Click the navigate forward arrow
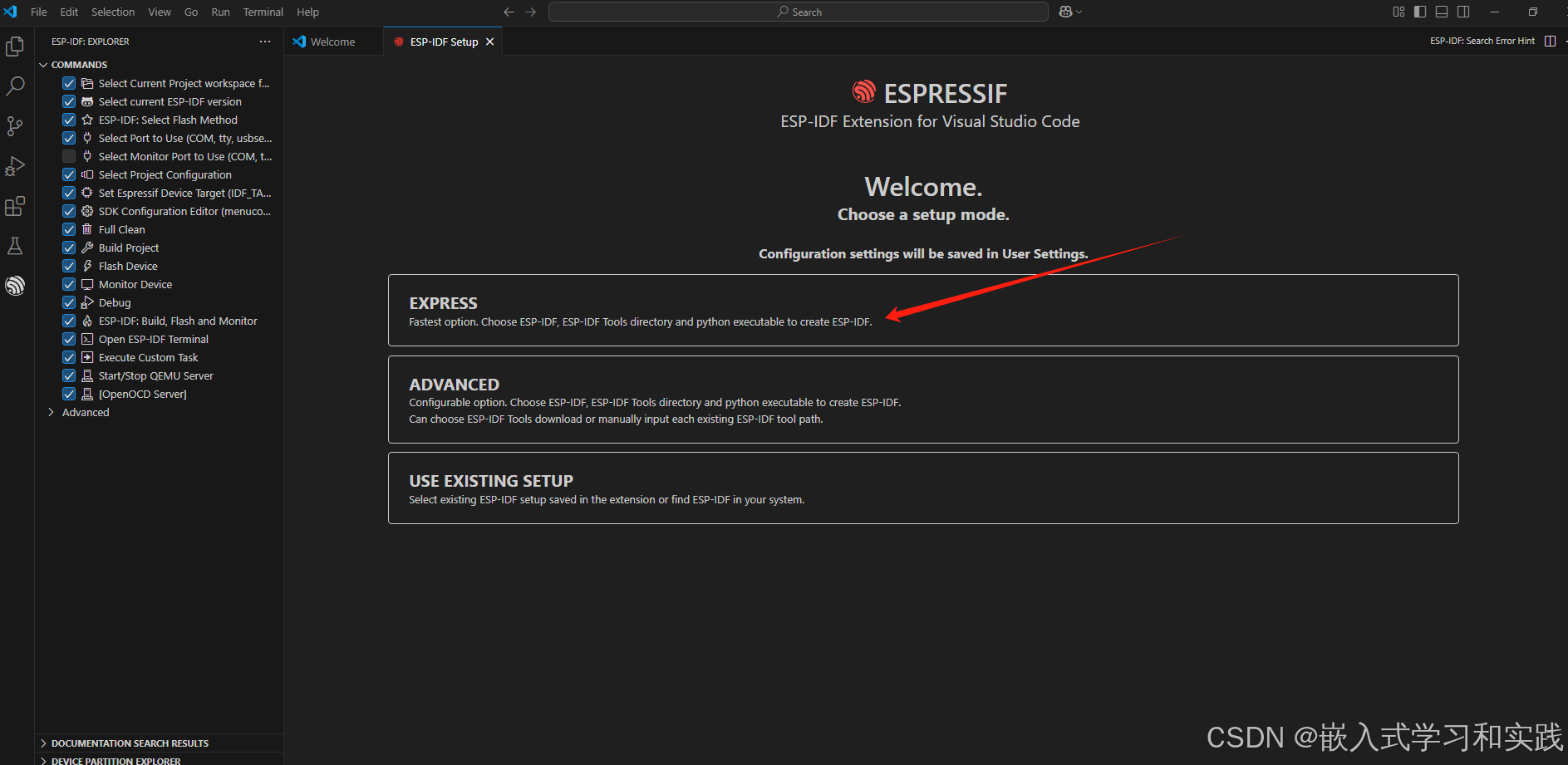Screen dimensions: 1568x765 [531, 12]
